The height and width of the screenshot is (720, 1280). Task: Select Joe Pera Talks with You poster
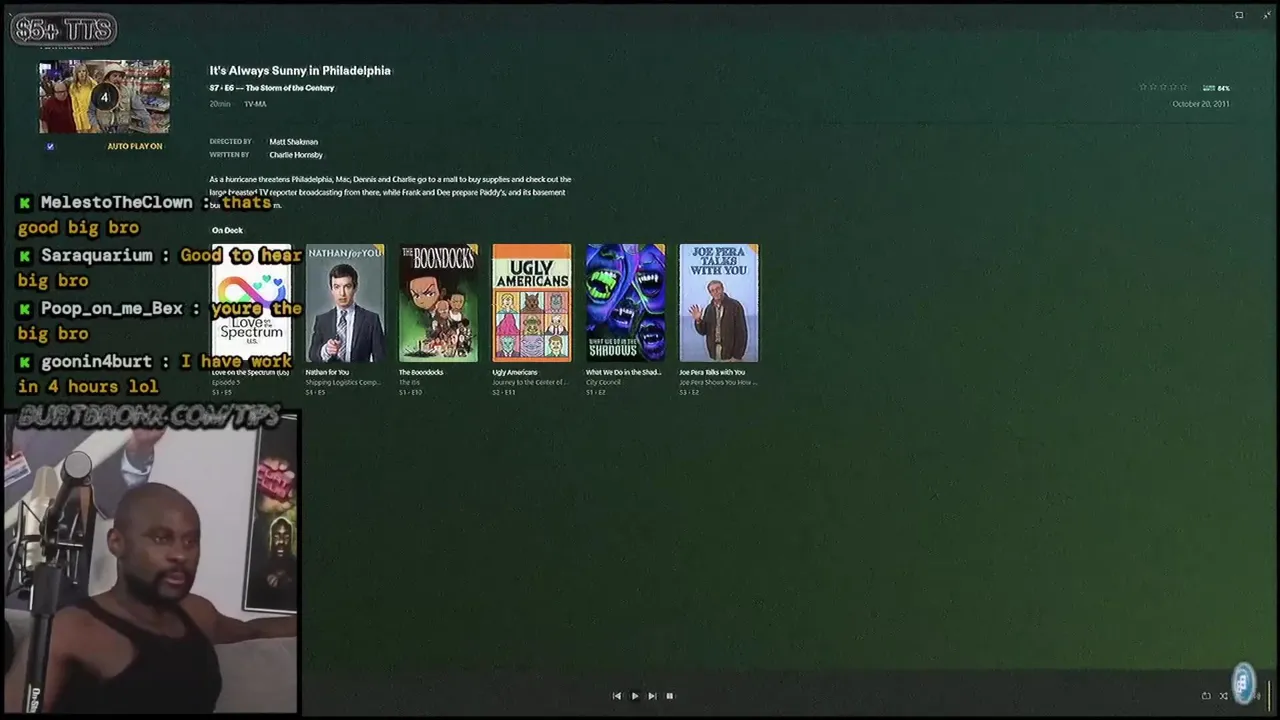(x=719, y=303)
